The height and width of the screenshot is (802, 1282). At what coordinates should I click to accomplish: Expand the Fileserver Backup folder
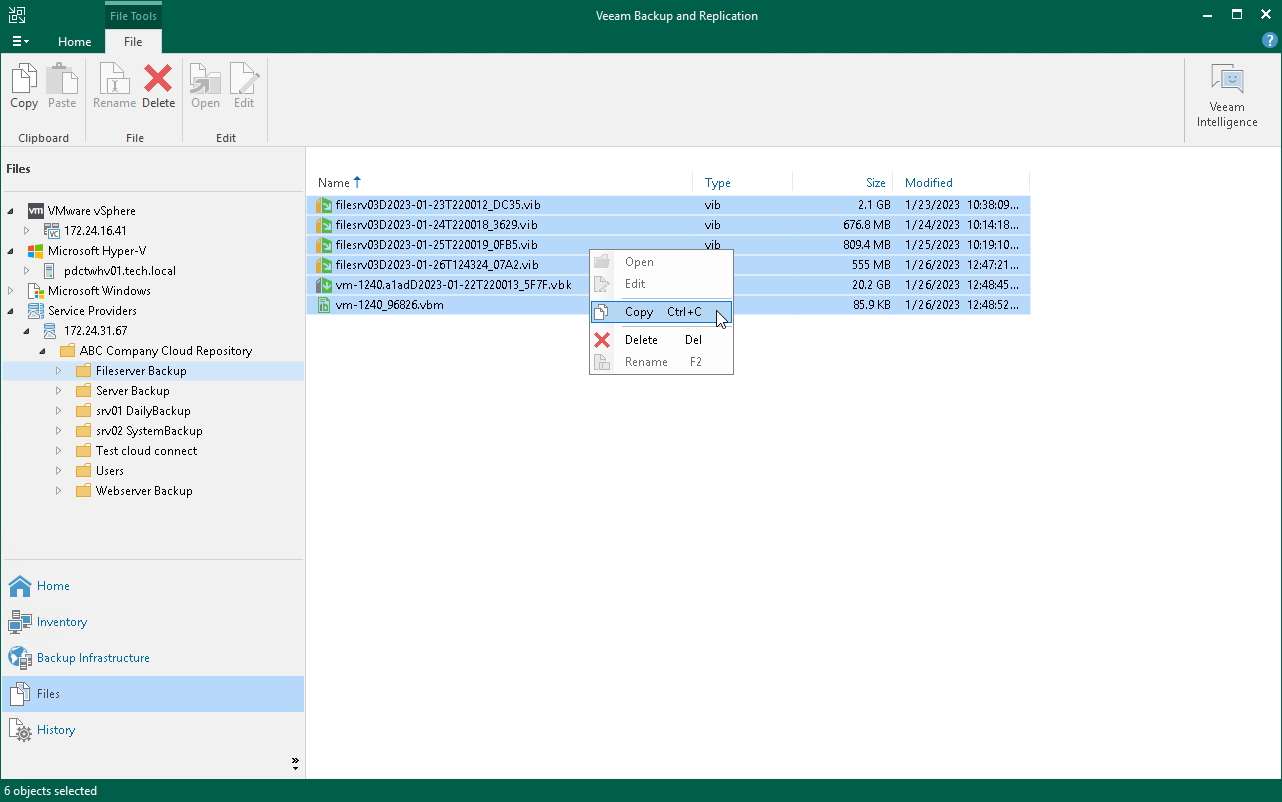pyautogui.click(x=58, y=370)
